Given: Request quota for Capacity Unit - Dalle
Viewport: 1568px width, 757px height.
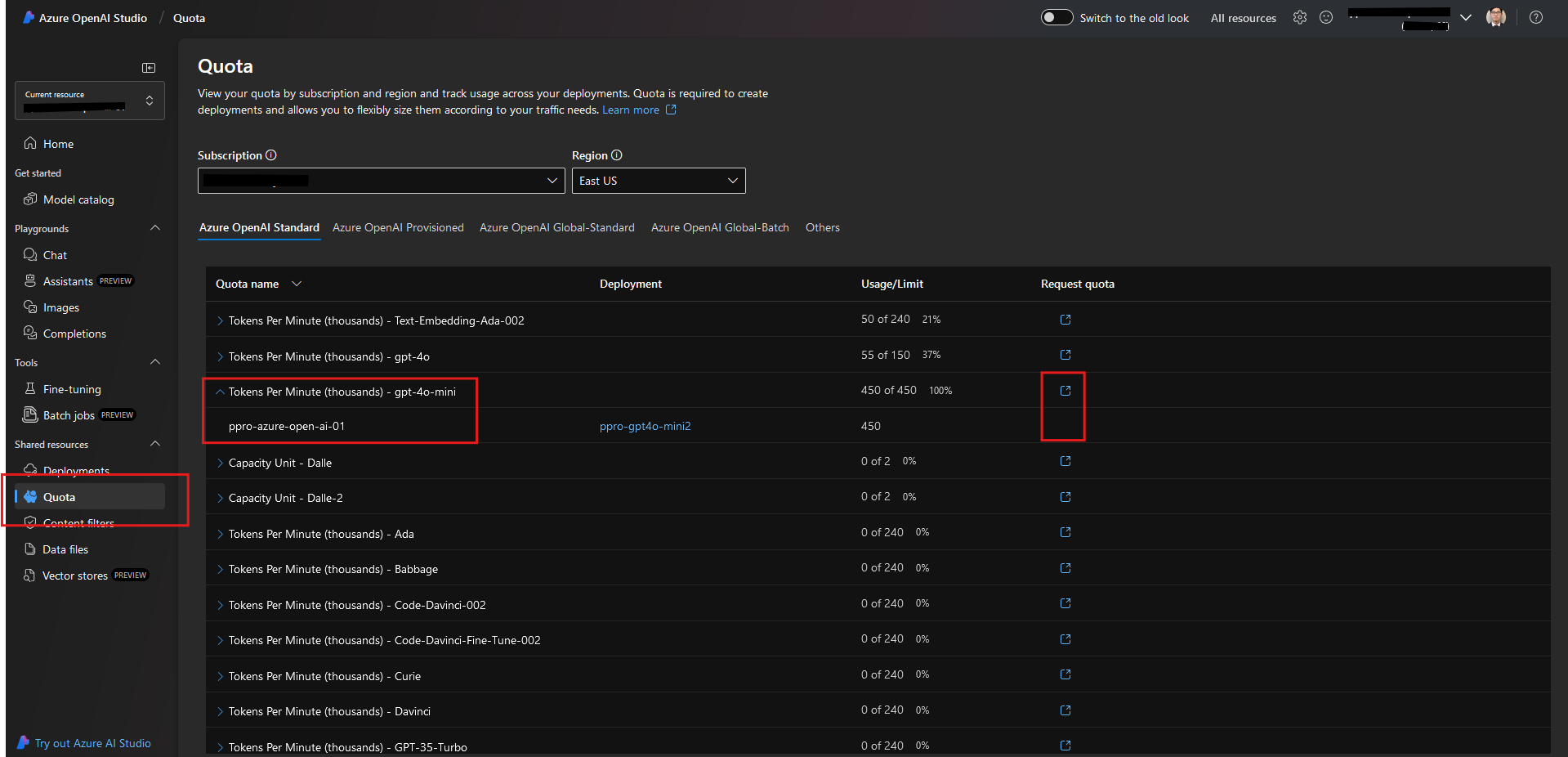Looking at the screenshot, I should point(1065,461).
